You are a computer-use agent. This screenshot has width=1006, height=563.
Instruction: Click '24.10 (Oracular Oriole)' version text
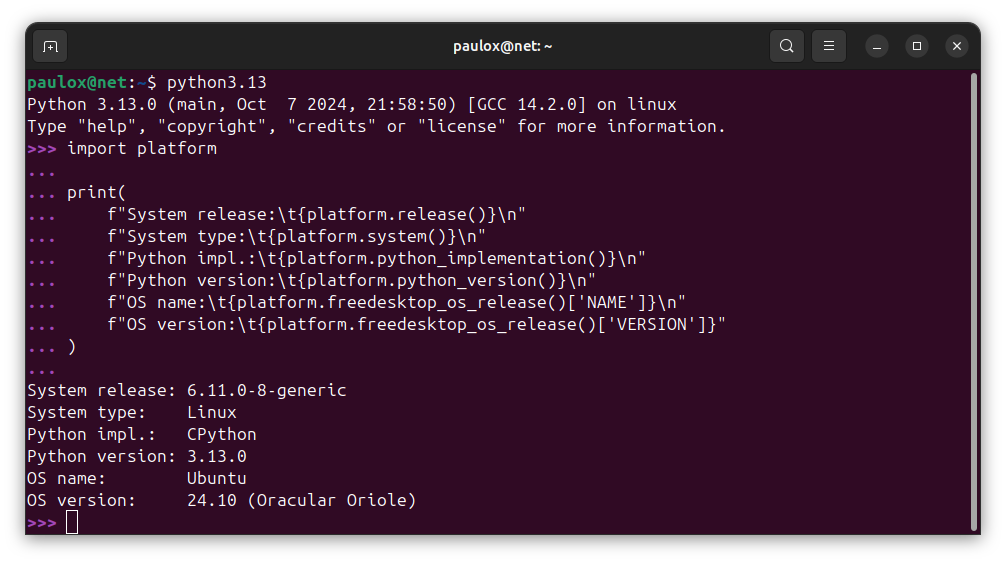click(x=302, y=500)
